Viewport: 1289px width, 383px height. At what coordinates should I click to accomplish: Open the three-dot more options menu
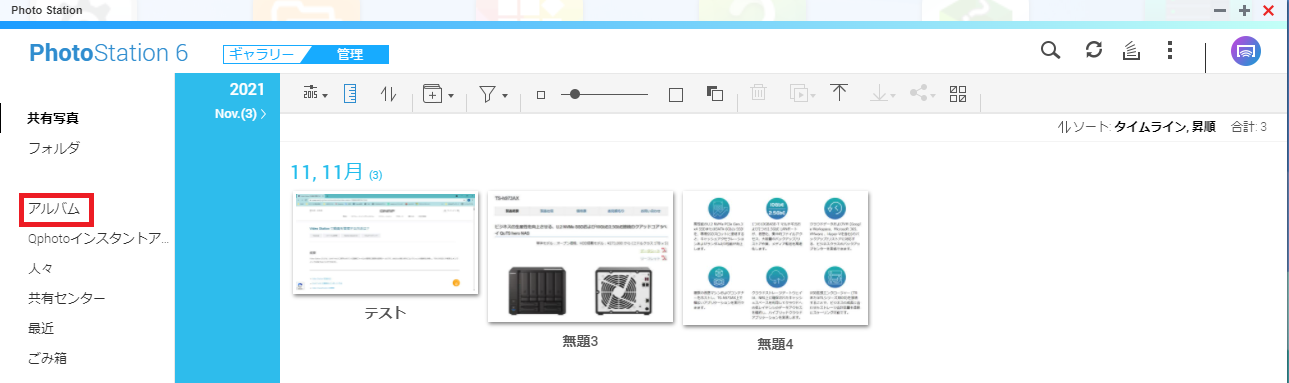pyautogui.click(x=1170, y=51)
